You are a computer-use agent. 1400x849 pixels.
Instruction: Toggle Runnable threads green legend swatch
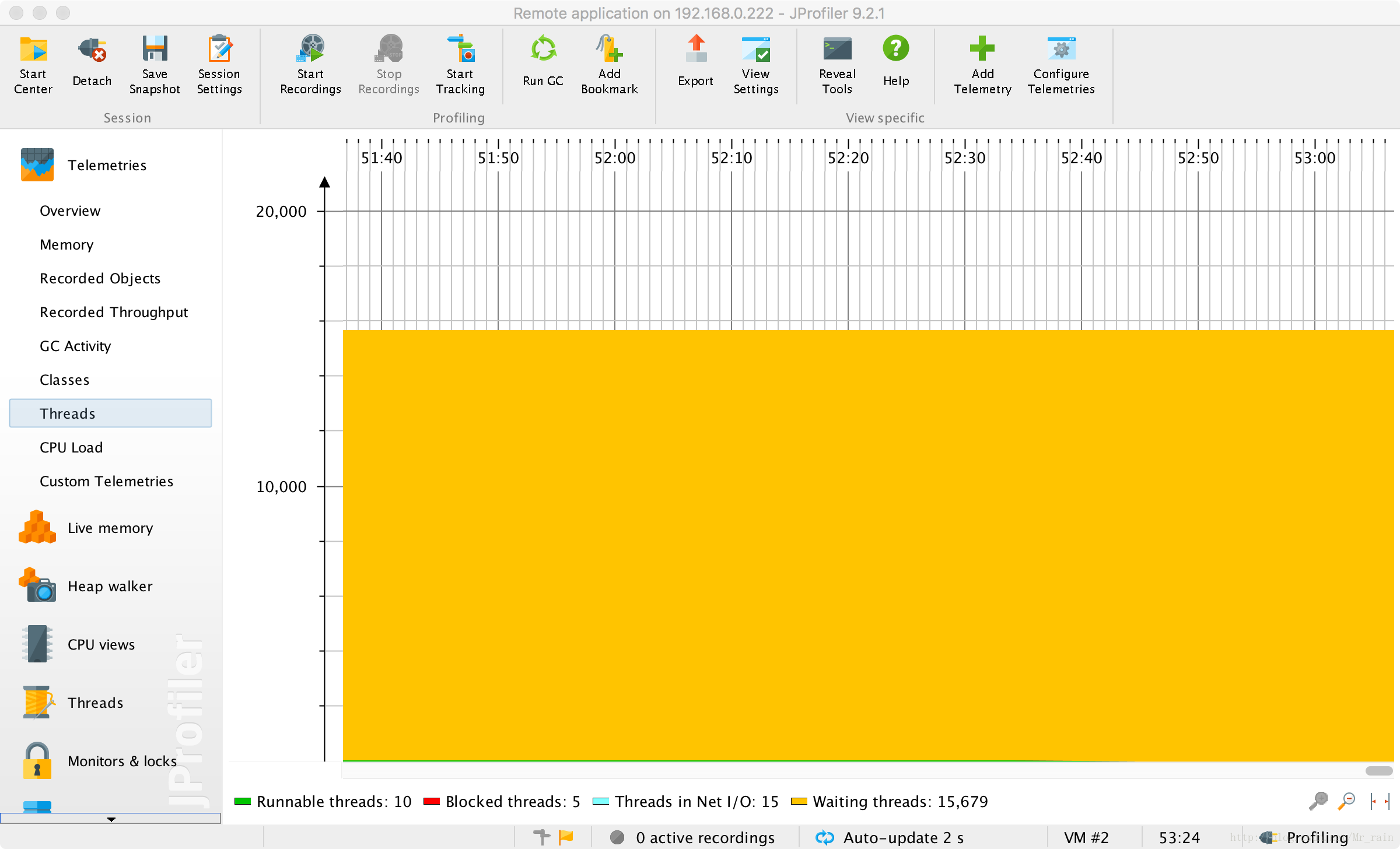tap(242, 801)
